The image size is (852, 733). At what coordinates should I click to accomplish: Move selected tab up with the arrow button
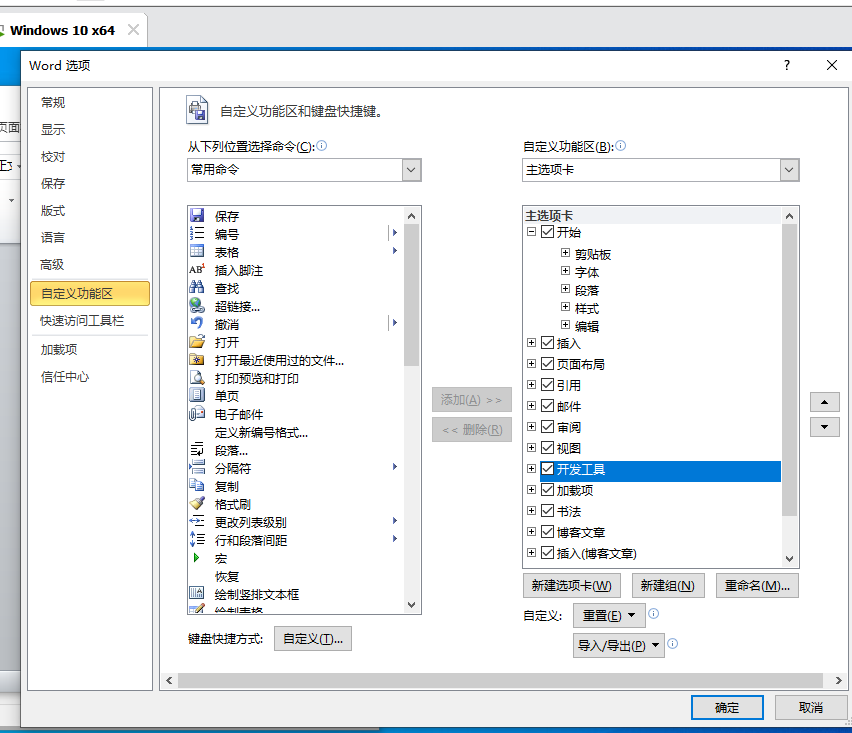point(824,402)
